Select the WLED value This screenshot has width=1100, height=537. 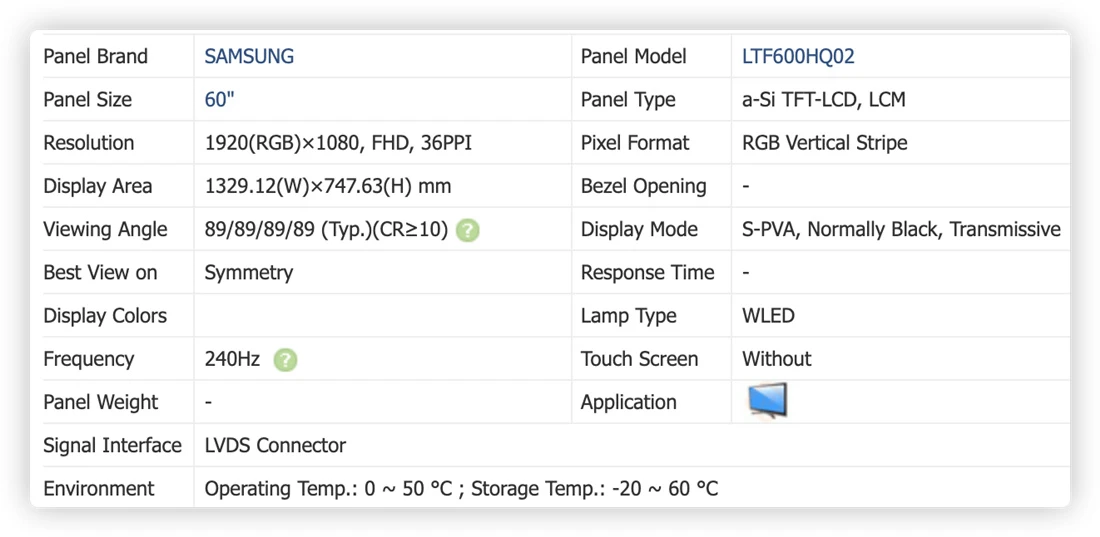tap(768, 316)
